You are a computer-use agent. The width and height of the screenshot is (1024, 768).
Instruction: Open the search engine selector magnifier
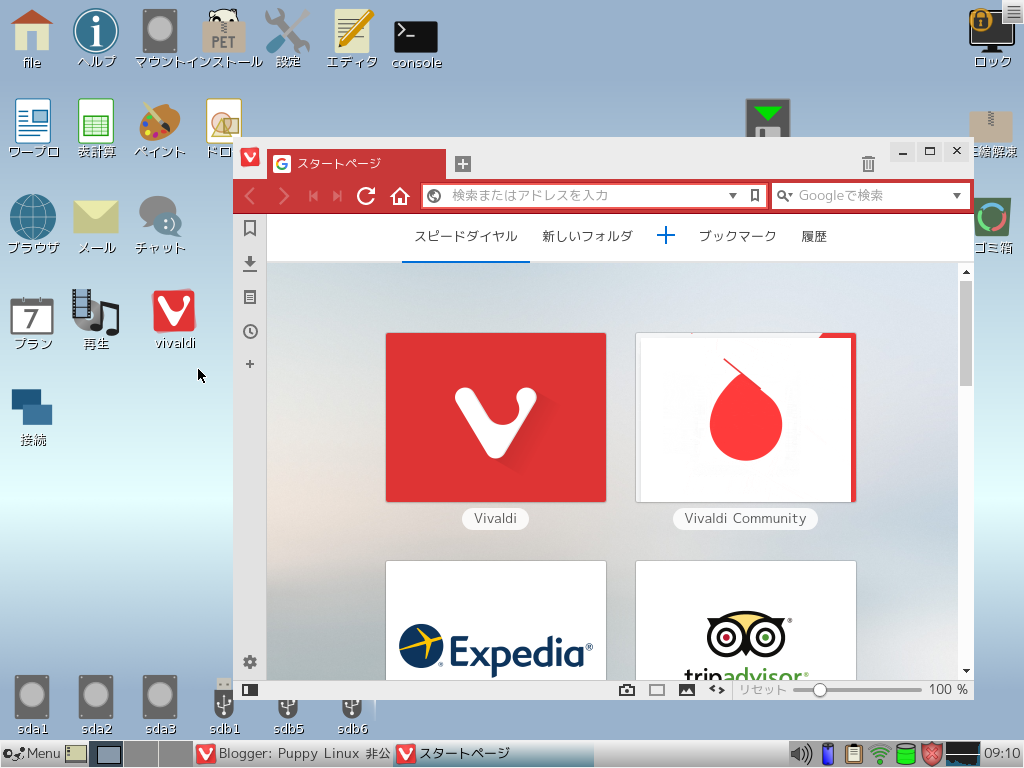tap(784, 196)
